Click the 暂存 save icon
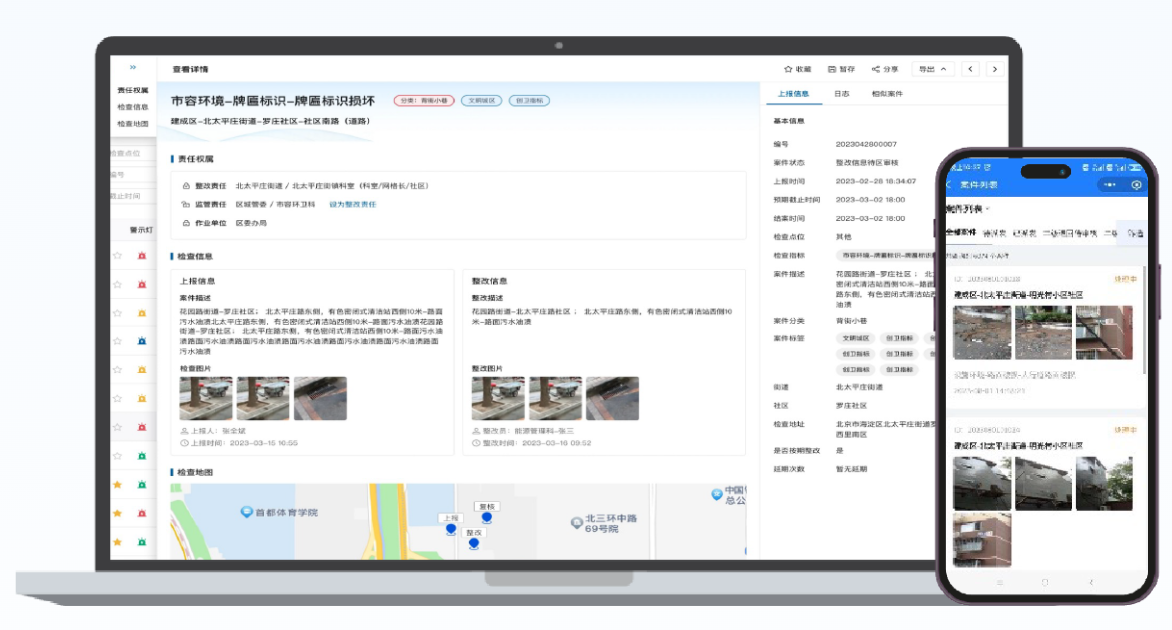 pos(832,69)
